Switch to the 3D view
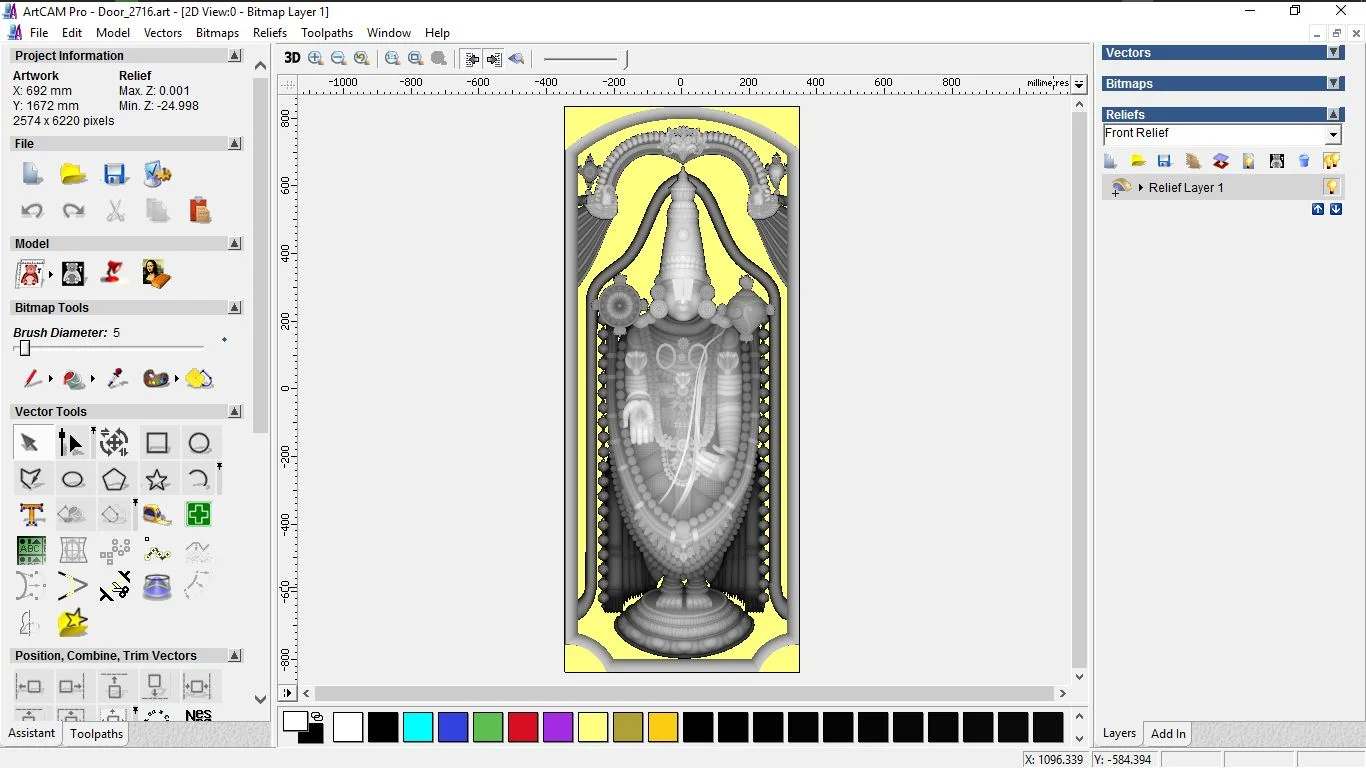The image size is (1366, 768). tap(292, 58)
